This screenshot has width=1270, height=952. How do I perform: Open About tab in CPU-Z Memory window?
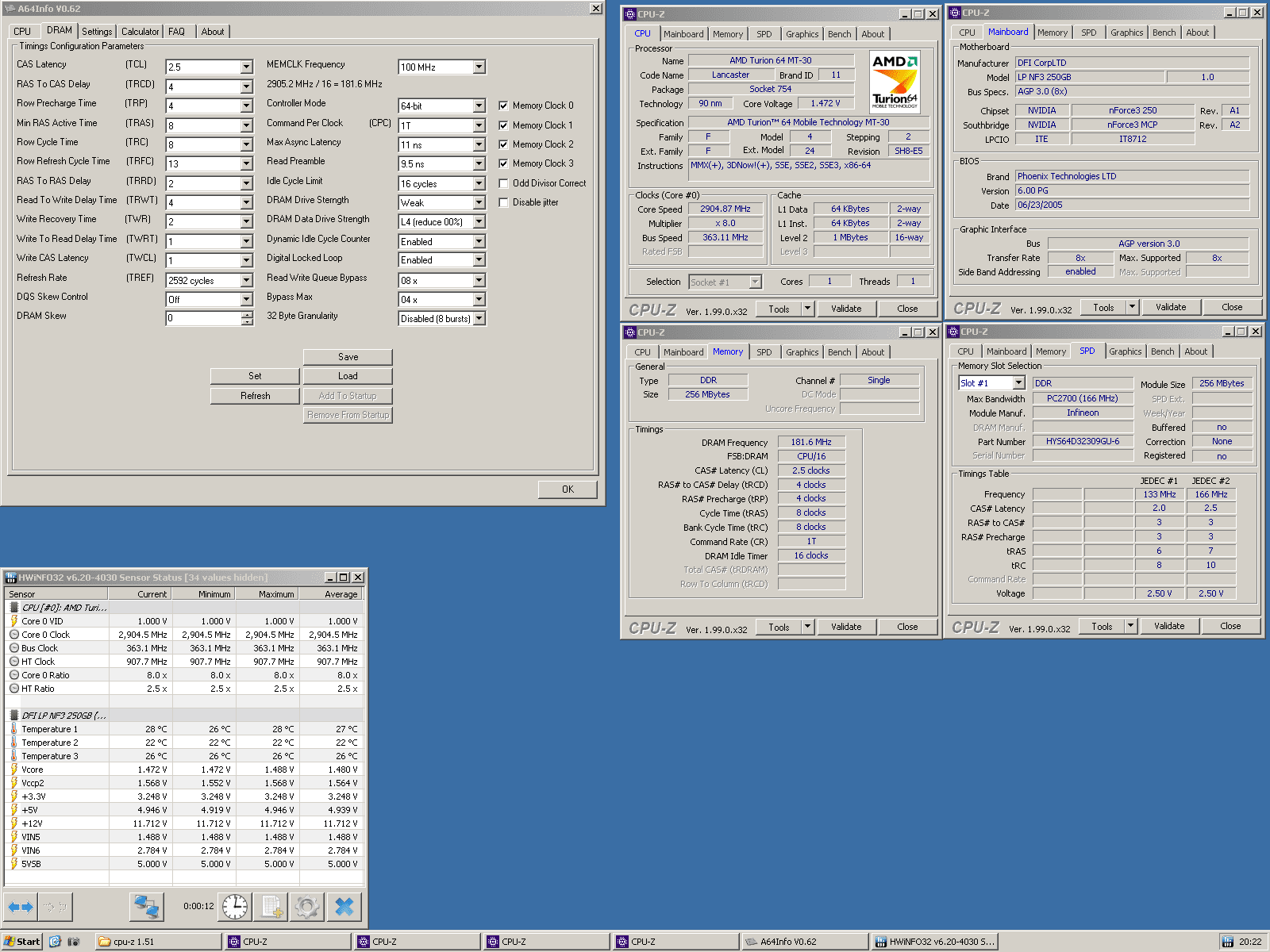tap(872, 352)
